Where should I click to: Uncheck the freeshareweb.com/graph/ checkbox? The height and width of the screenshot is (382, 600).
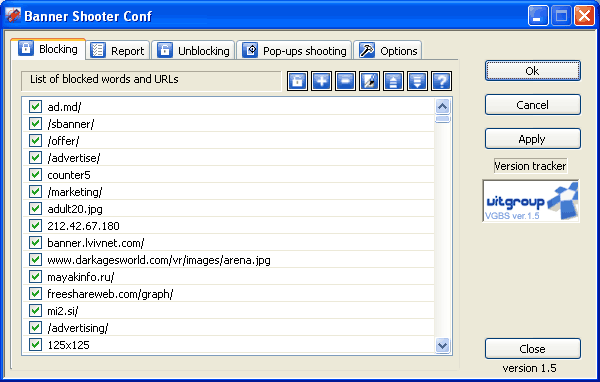tap(35, 294)
